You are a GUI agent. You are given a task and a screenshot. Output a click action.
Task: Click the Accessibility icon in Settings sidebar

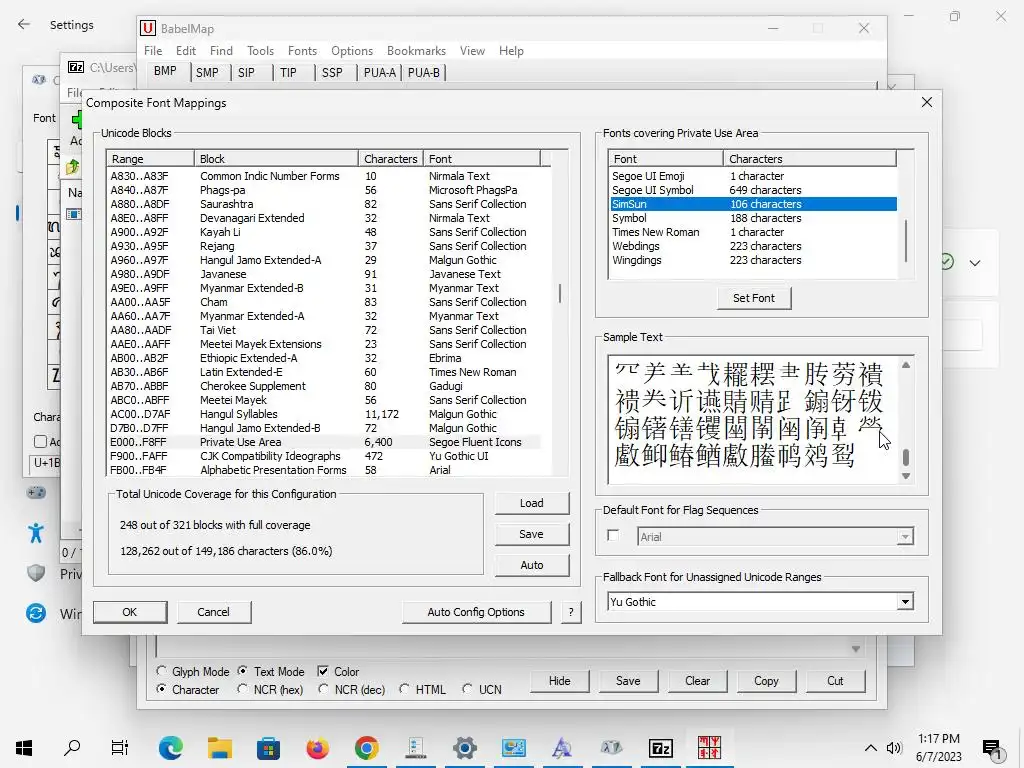tap(36, 533)
